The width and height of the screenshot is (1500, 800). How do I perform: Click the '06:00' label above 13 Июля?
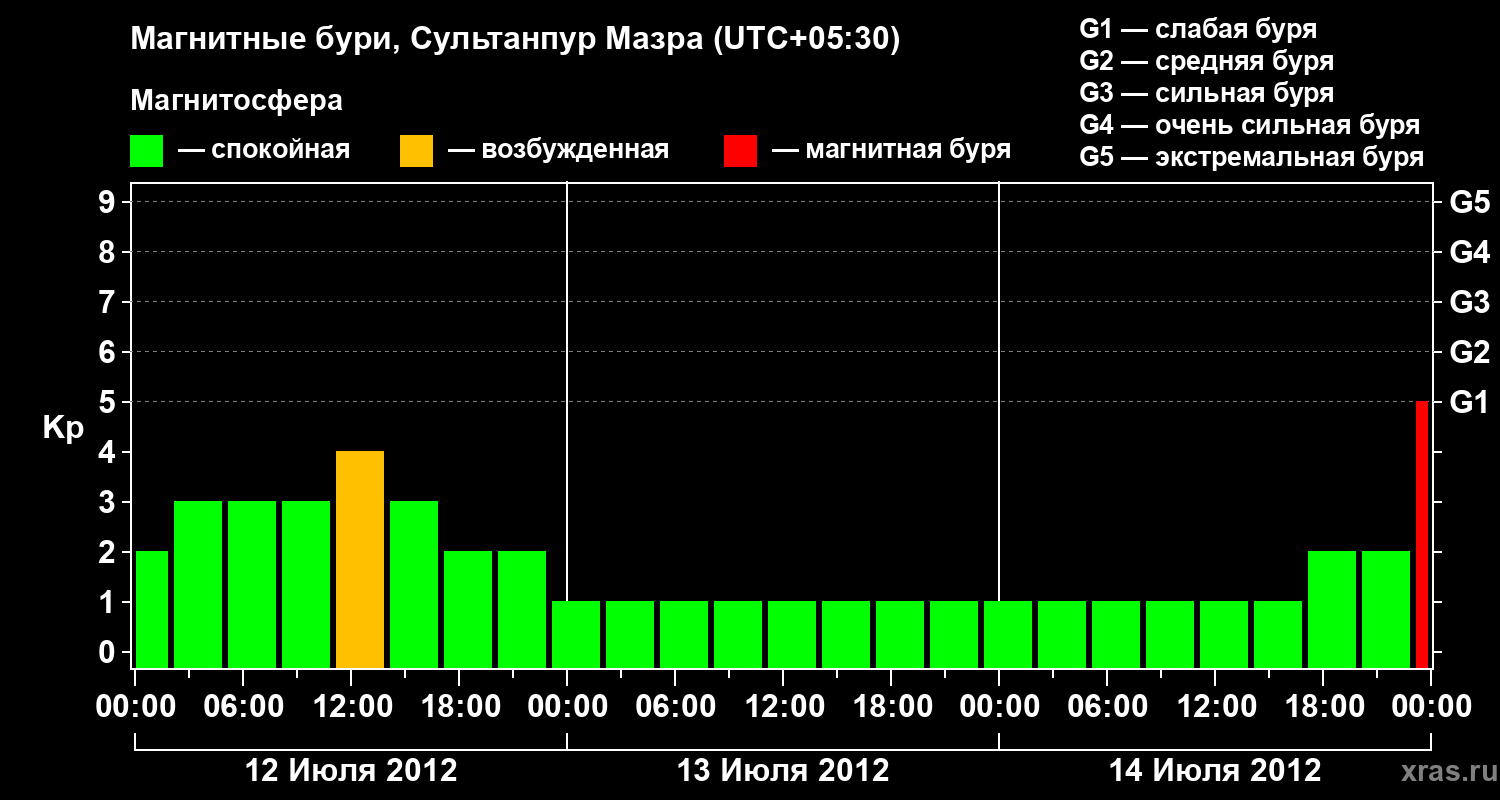pyautogui.click(x=675, y=707)
